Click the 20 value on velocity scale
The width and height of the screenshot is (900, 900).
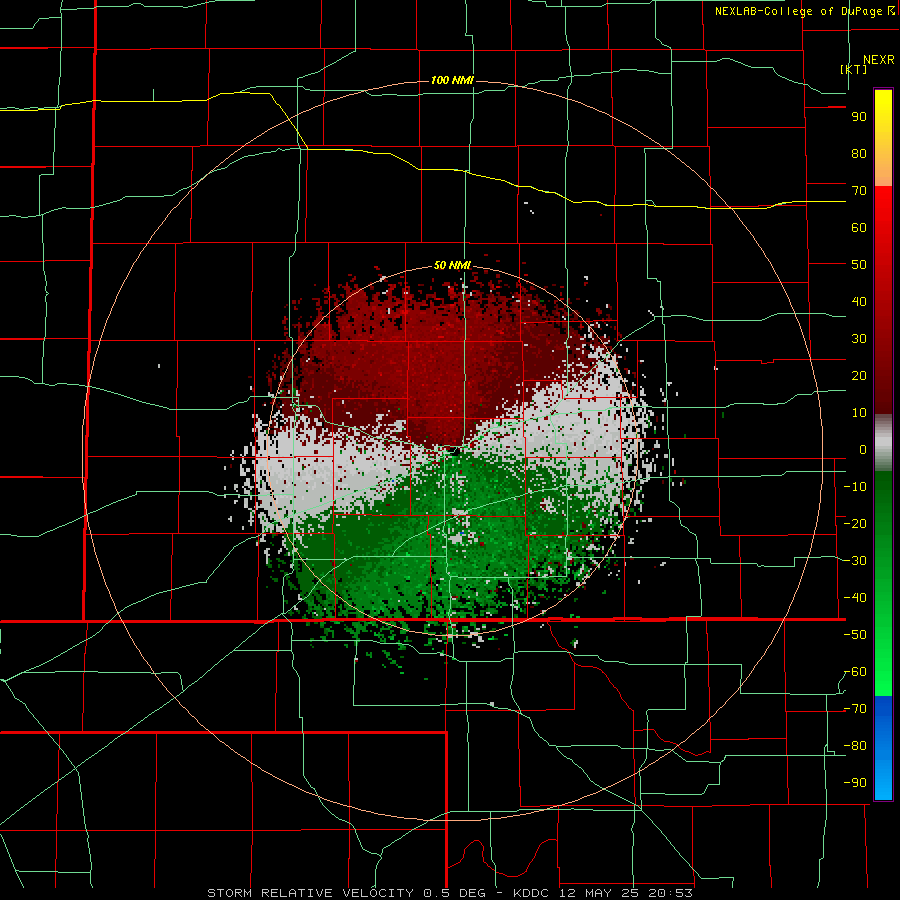click(859, 376)
